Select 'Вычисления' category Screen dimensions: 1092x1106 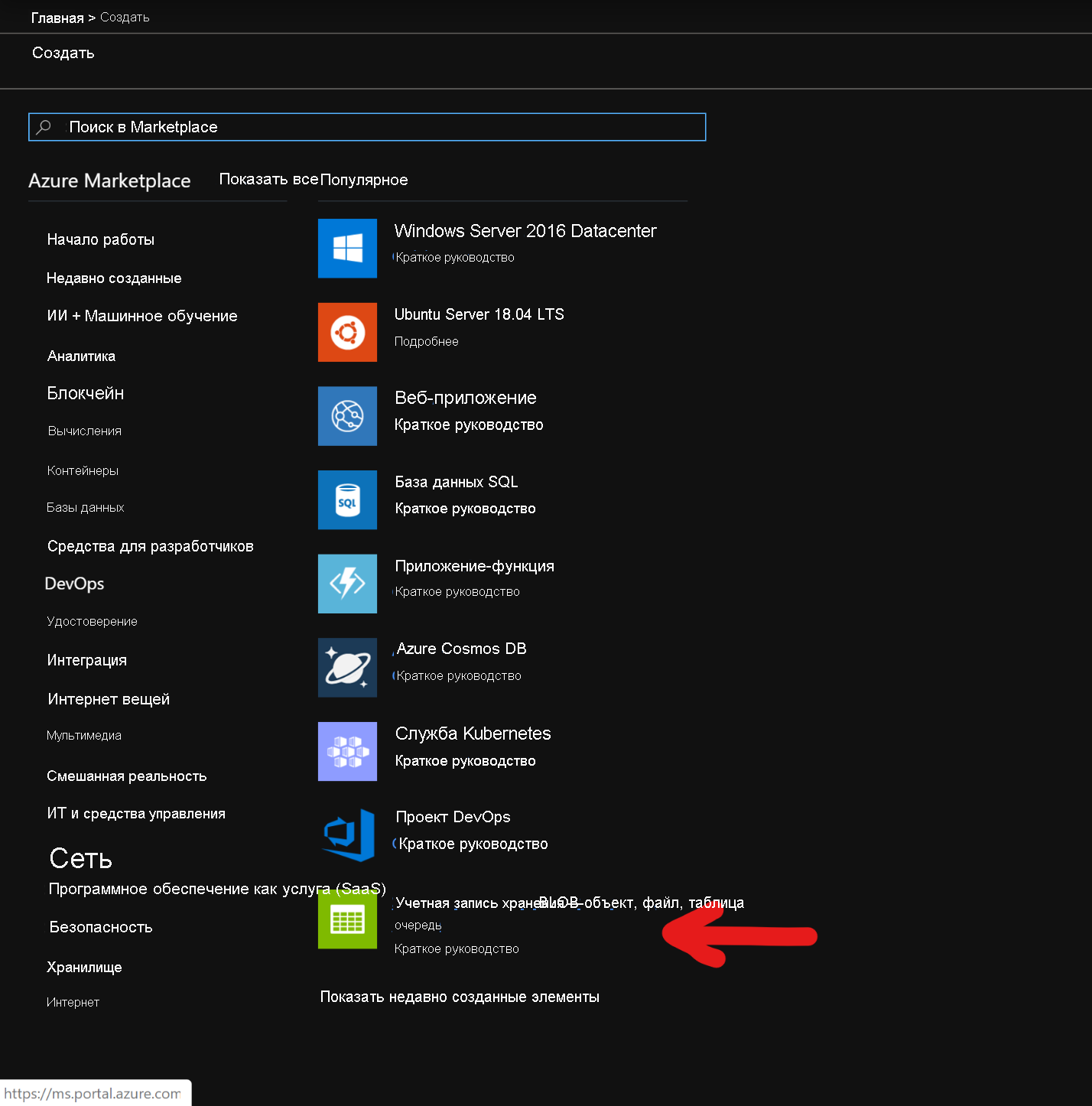[84, 431]
